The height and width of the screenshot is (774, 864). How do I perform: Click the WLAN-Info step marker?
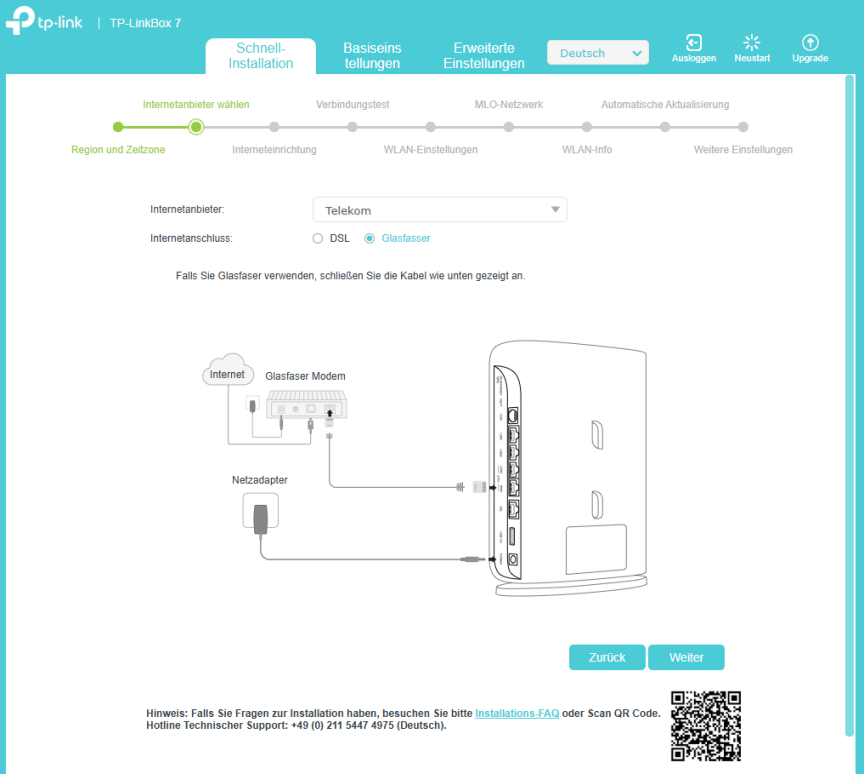tap(587, 127)
